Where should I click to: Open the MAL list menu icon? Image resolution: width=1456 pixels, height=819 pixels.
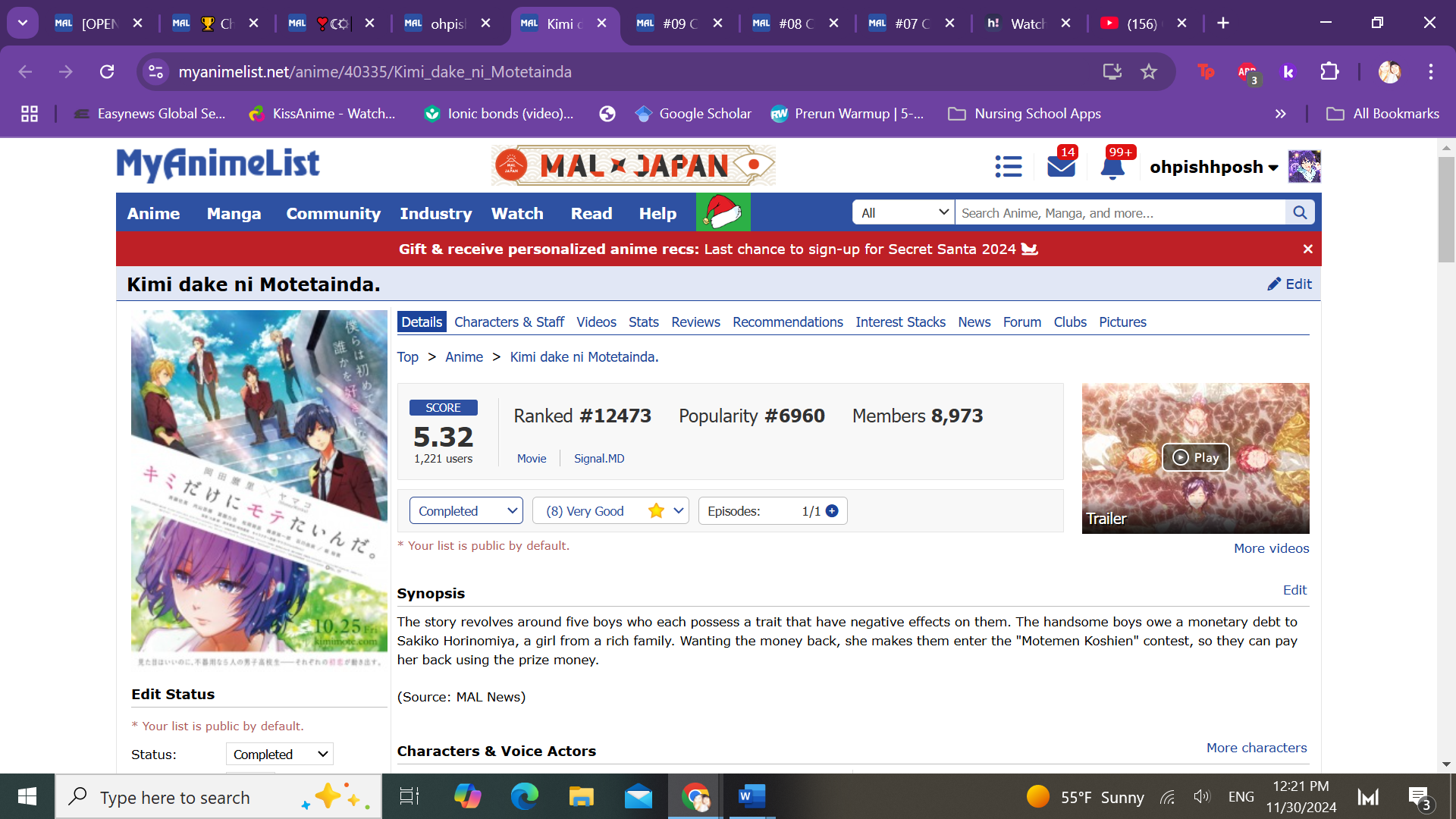(x=1008, y=166)
